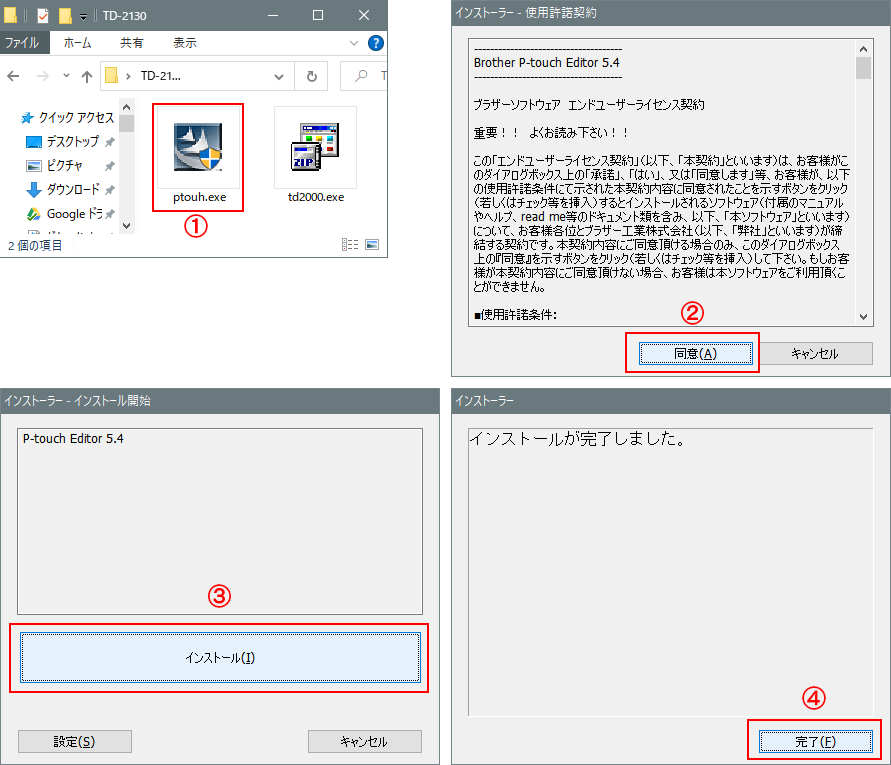891x765 pixels.
Task: Open the address bar history dropdown
Action: [x=279, y=76]
